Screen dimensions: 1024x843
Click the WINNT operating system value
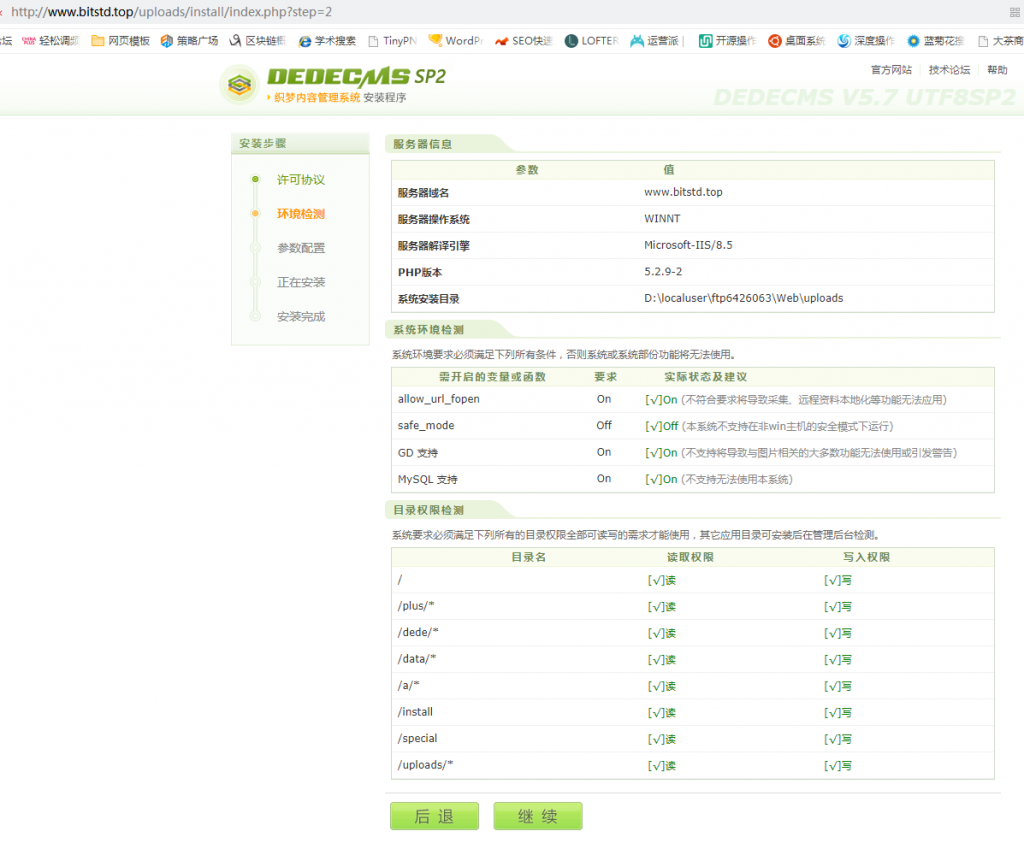[x=662, y=219]
